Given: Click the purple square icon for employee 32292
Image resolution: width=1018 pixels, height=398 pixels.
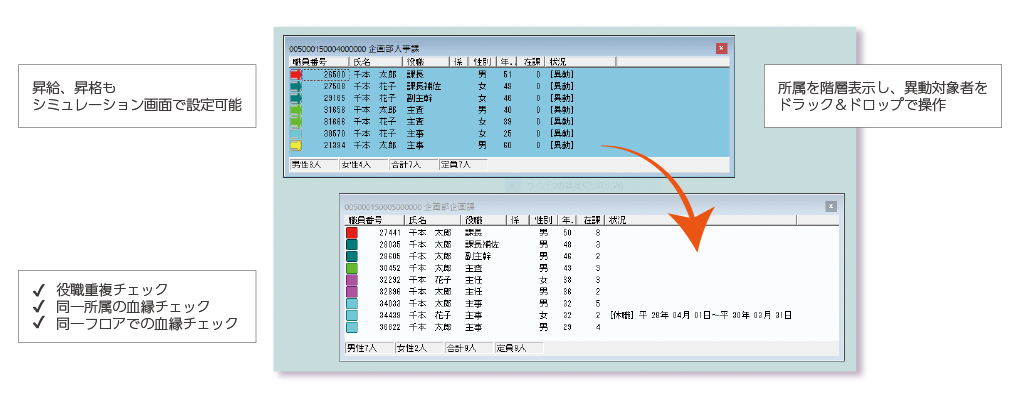Looking at the screenshot, I should pos(352,280).
